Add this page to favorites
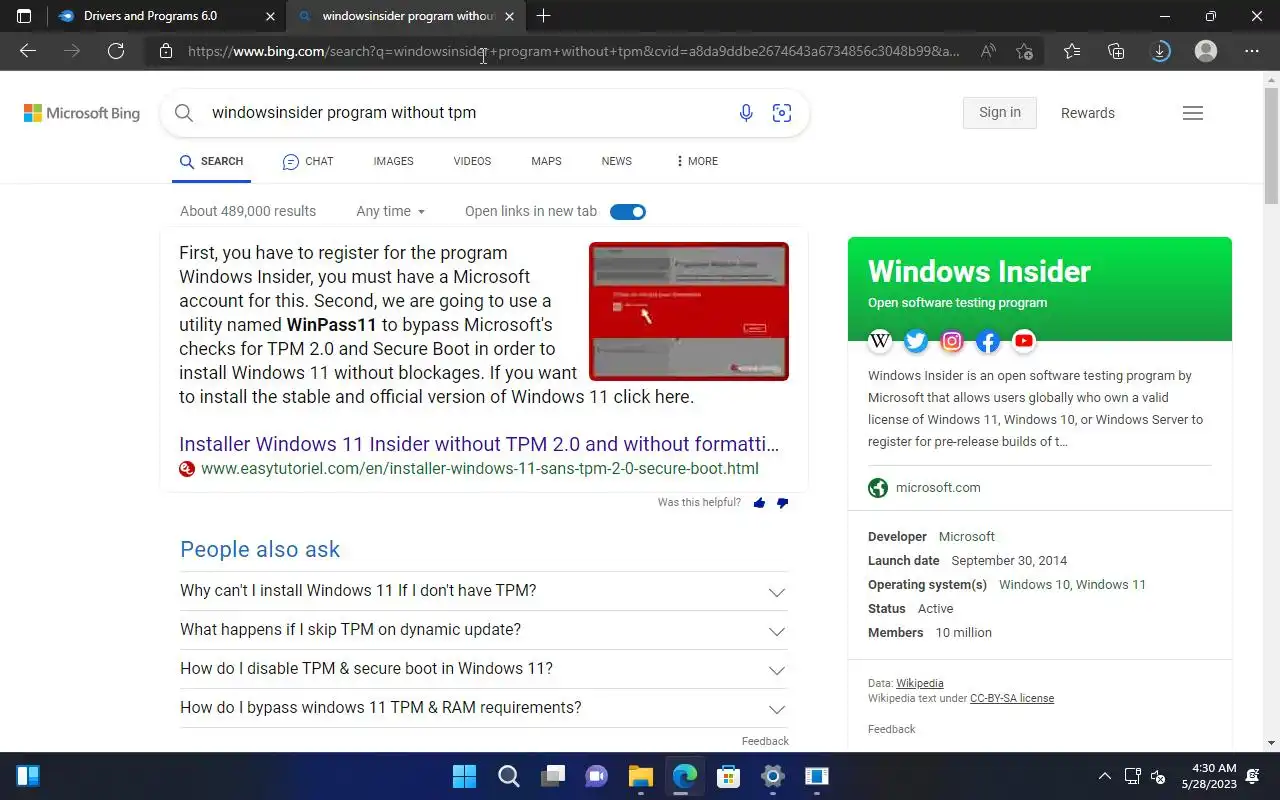The height and width of the screenshot is (800, 1280). pyautogui.click(x=1024, y=51)
